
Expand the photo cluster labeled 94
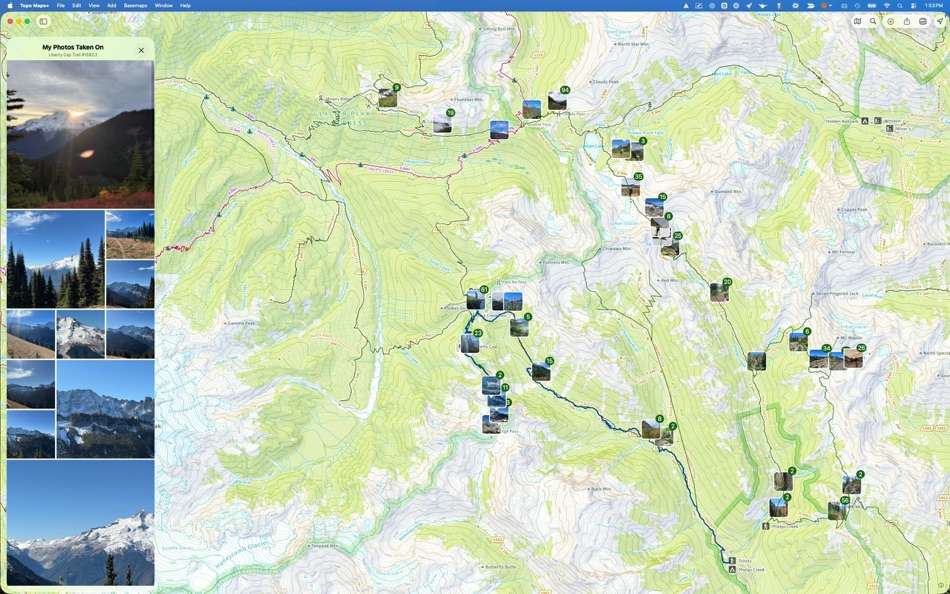click(x=566, y=90)
